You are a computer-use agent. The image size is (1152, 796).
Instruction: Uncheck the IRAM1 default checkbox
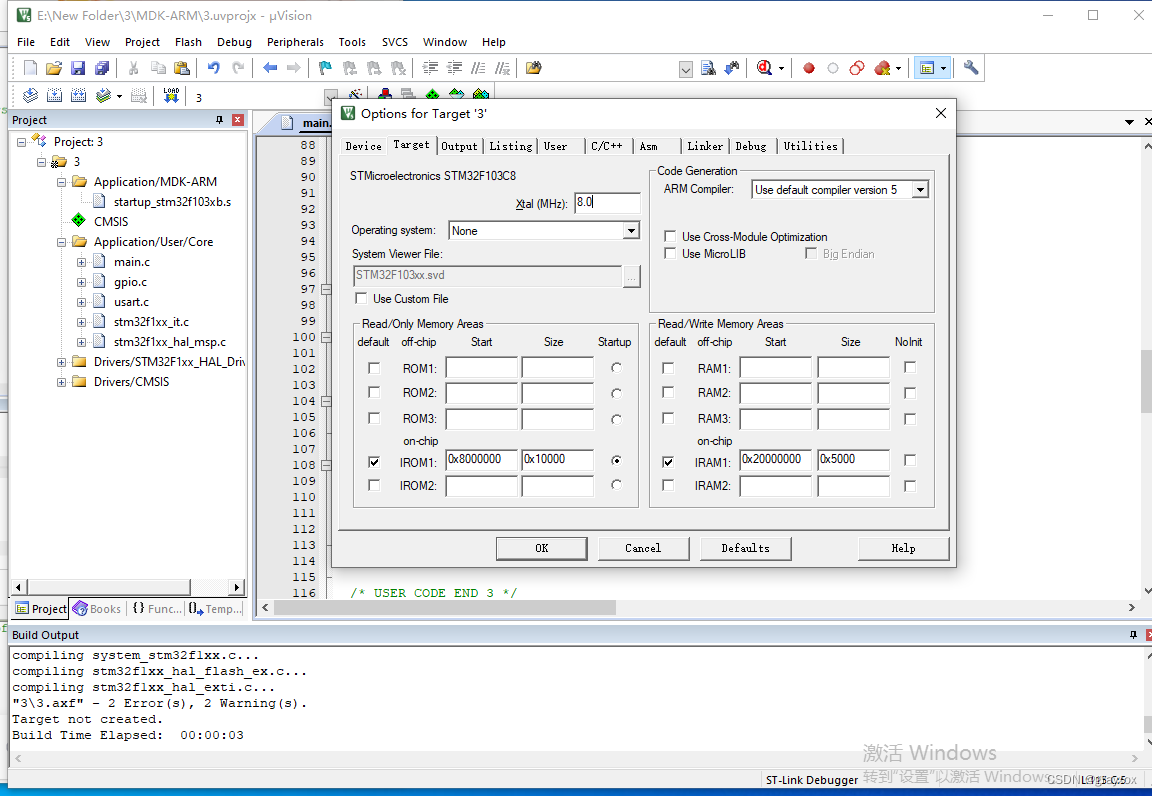[668, 462]
